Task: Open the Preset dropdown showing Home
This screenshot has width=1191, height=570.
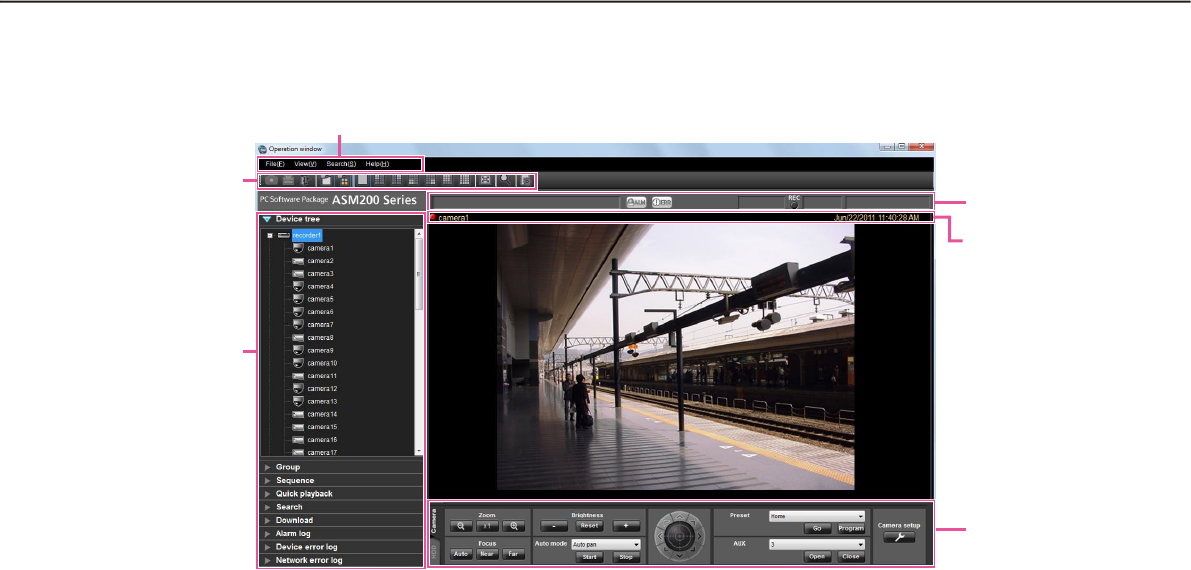Action: [816, 517]
